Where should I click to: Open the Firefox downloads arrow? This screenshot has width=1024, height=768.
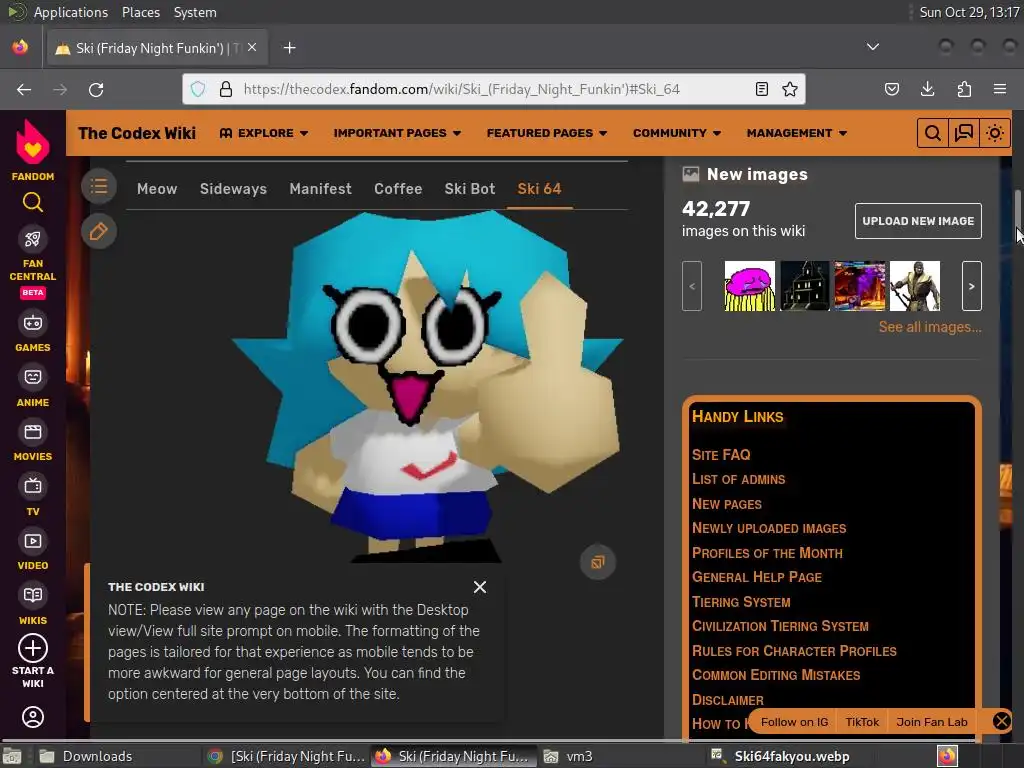(x=927, y=89)
